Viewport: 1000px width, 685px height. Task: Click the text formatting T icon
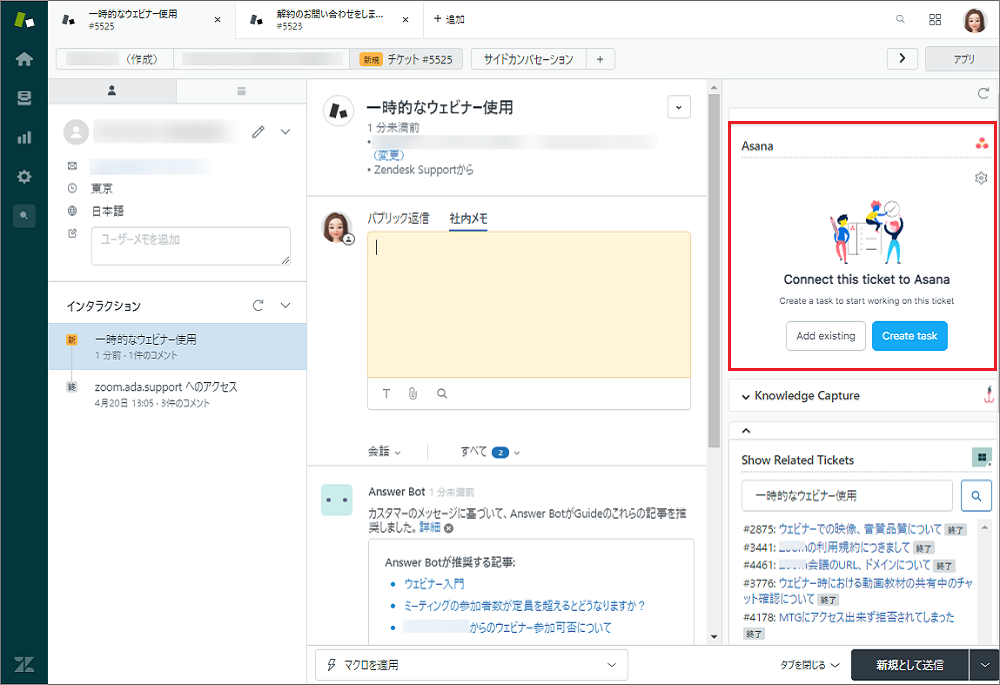click(x=386, y=394)
